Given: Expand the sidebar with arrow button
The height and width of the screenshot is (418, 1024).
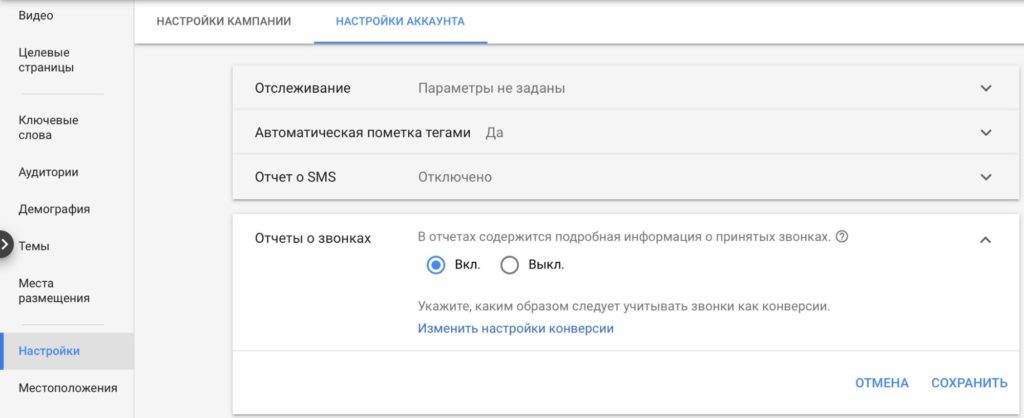Looking at the screenshot, I should (x=5, y=245).
